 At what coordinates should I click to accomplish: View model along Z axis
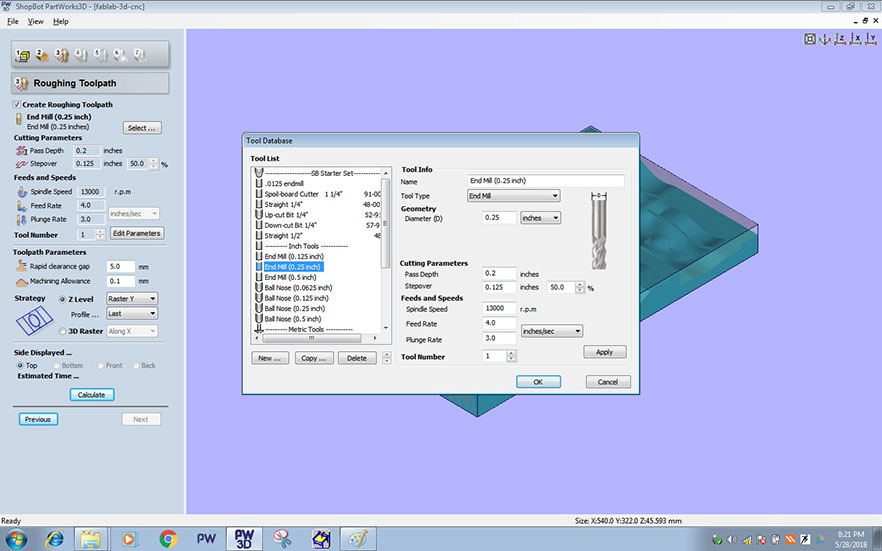(840, 39)
